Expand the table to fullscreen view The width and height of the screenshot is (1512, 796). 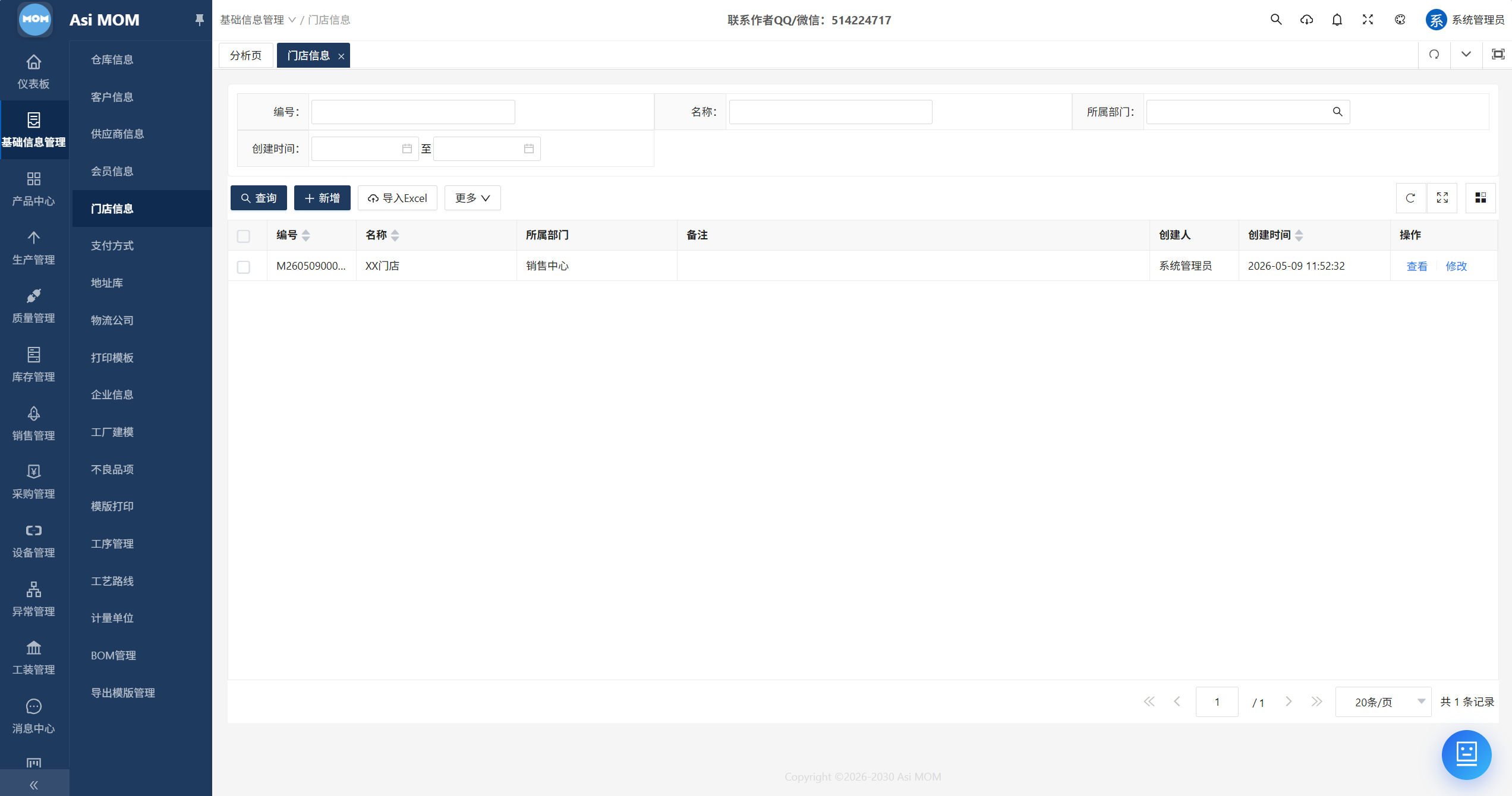pyautogui.click(x=1442, y=198)
